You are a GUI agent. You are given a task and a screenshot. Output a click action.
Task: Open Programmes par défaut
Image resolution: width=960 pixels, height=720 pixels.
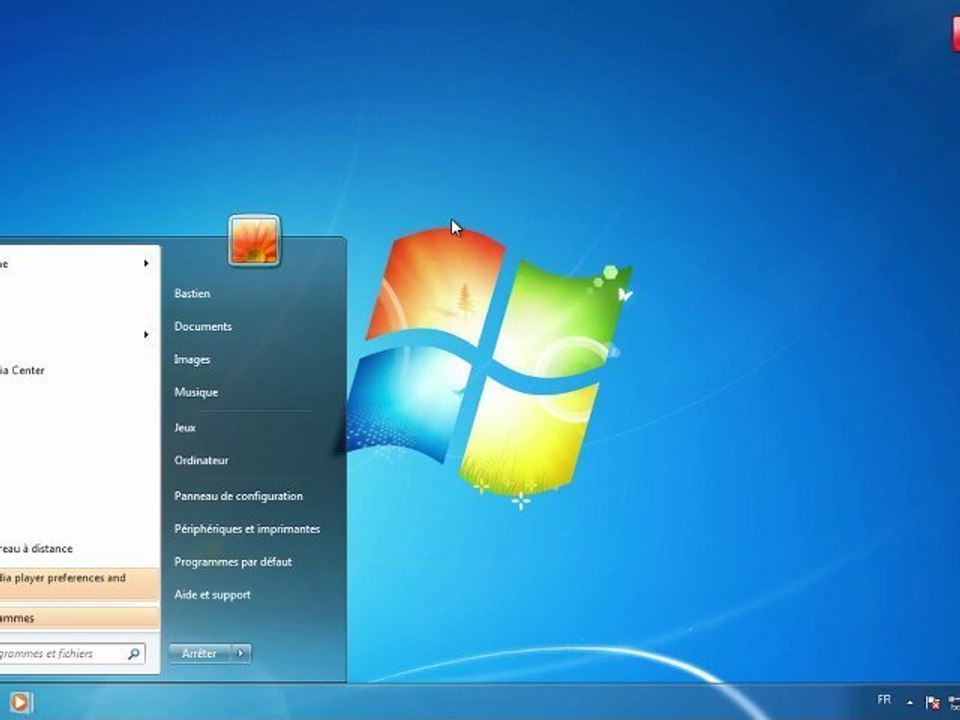(x=233, y=561)
